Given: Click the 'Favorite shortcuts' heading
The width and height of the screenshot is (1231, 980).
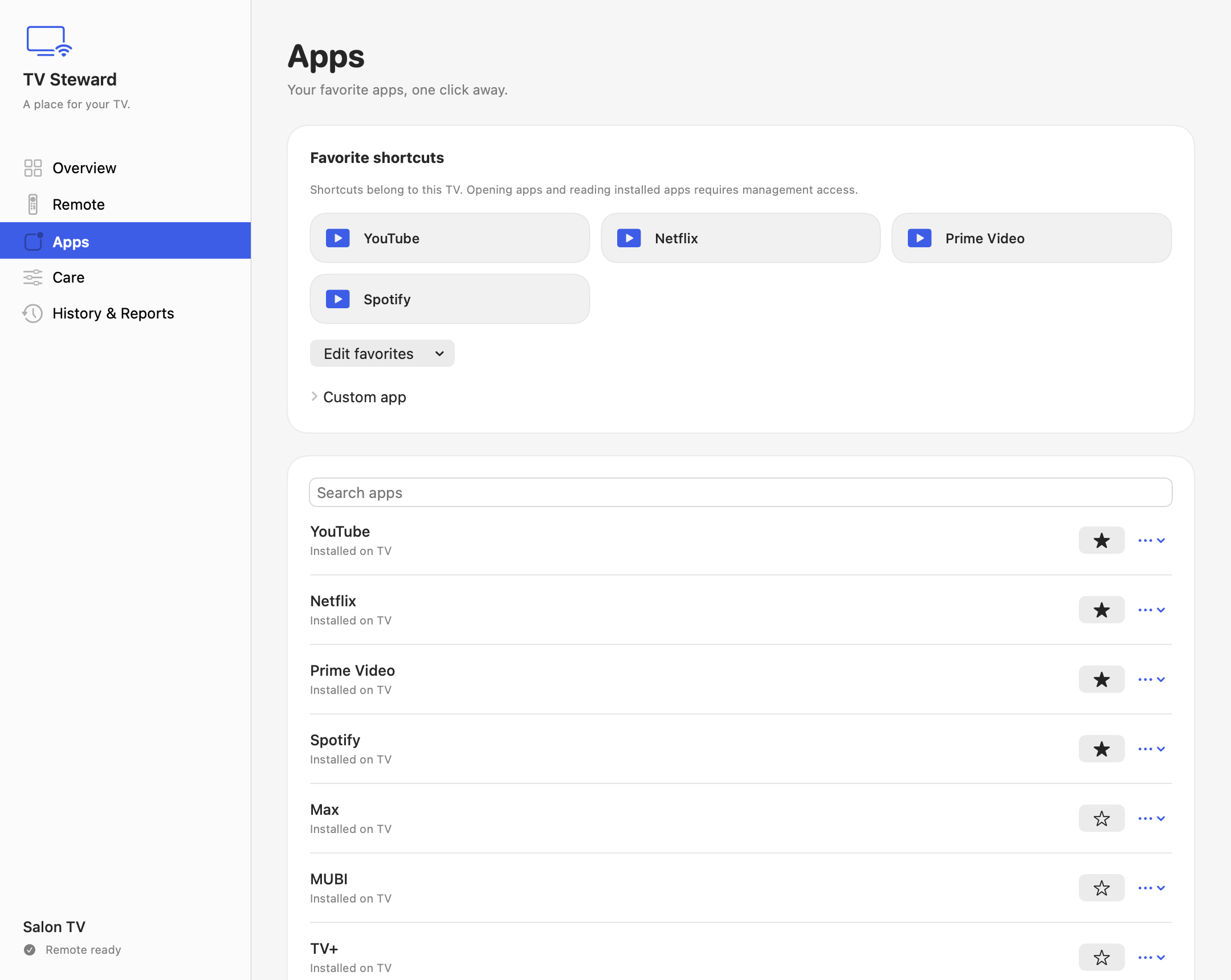Looking at the screenshot, I should click(377, 157).
